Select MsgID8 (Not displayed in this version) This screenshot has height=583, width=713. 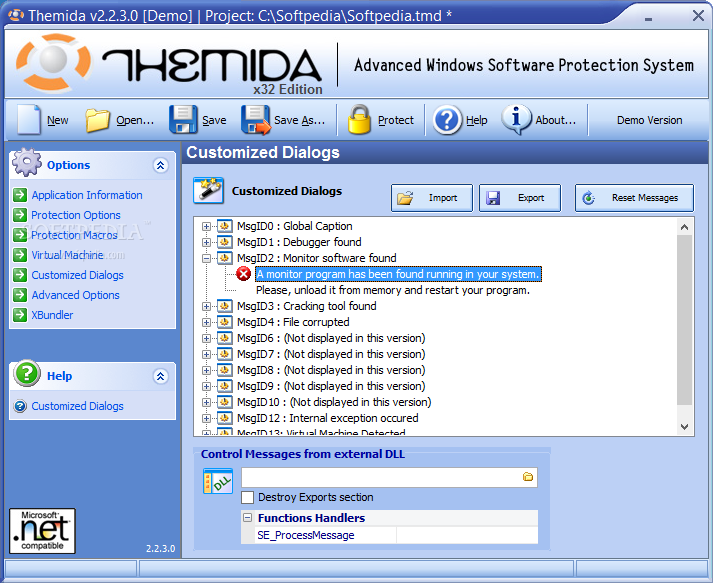331,370
